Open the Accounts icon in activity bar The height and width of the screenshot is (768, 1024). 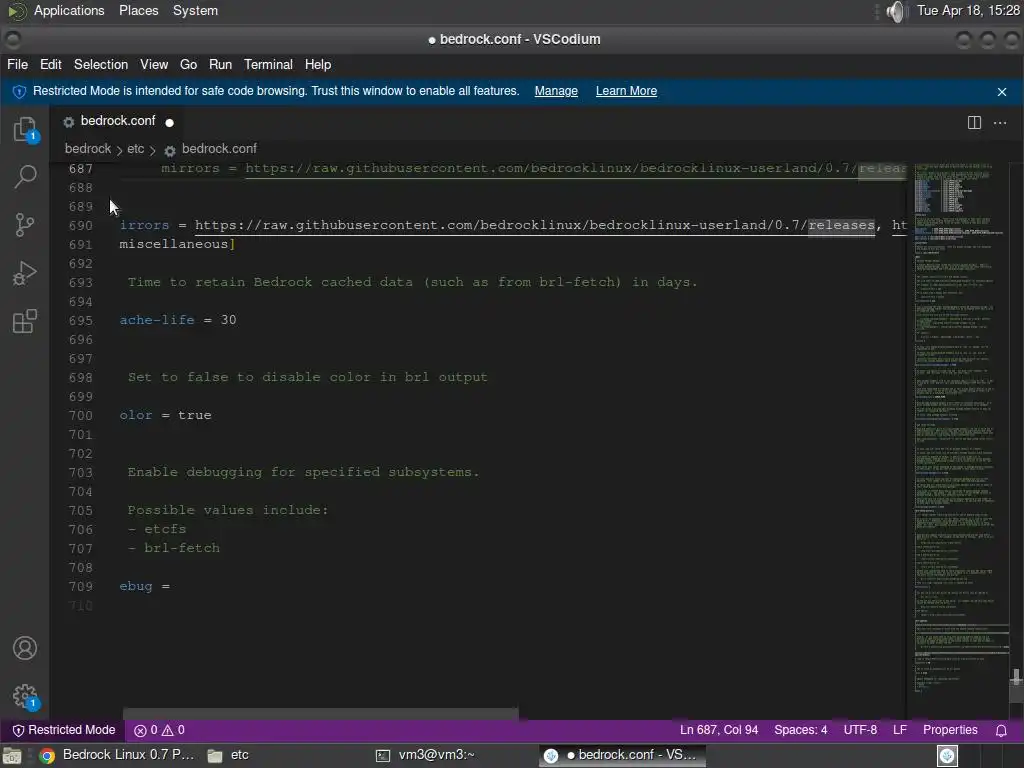point(25,648)
